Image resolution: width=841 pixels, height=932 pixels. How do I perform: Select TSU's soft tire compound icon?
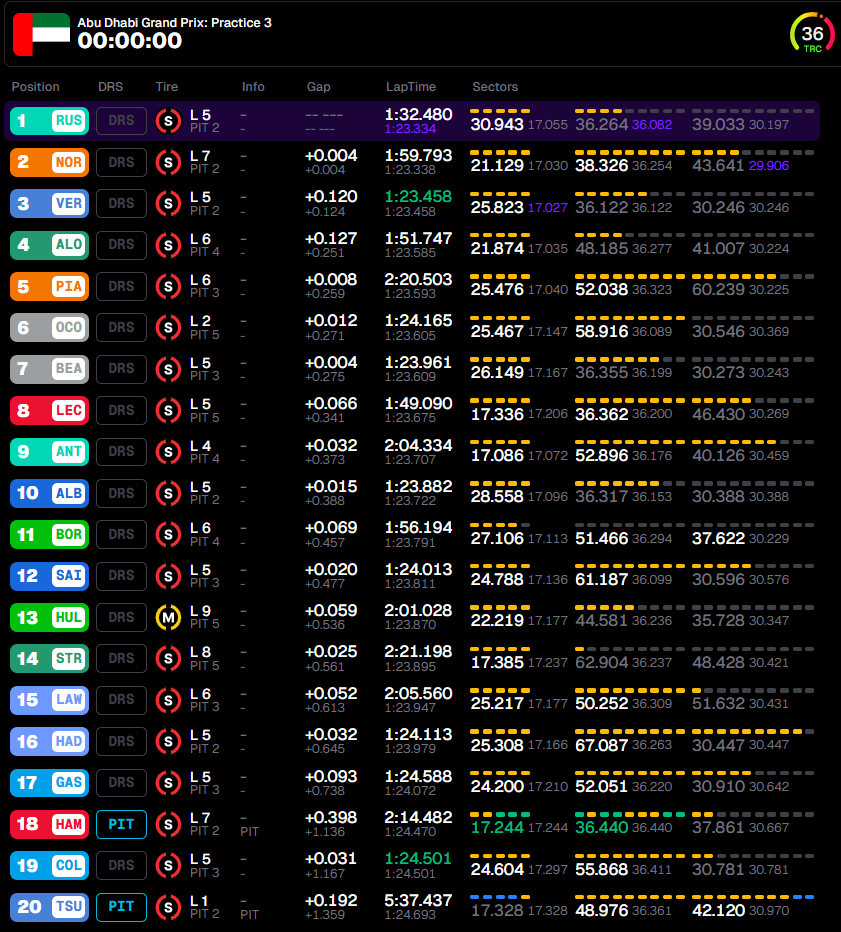[166, 907]
